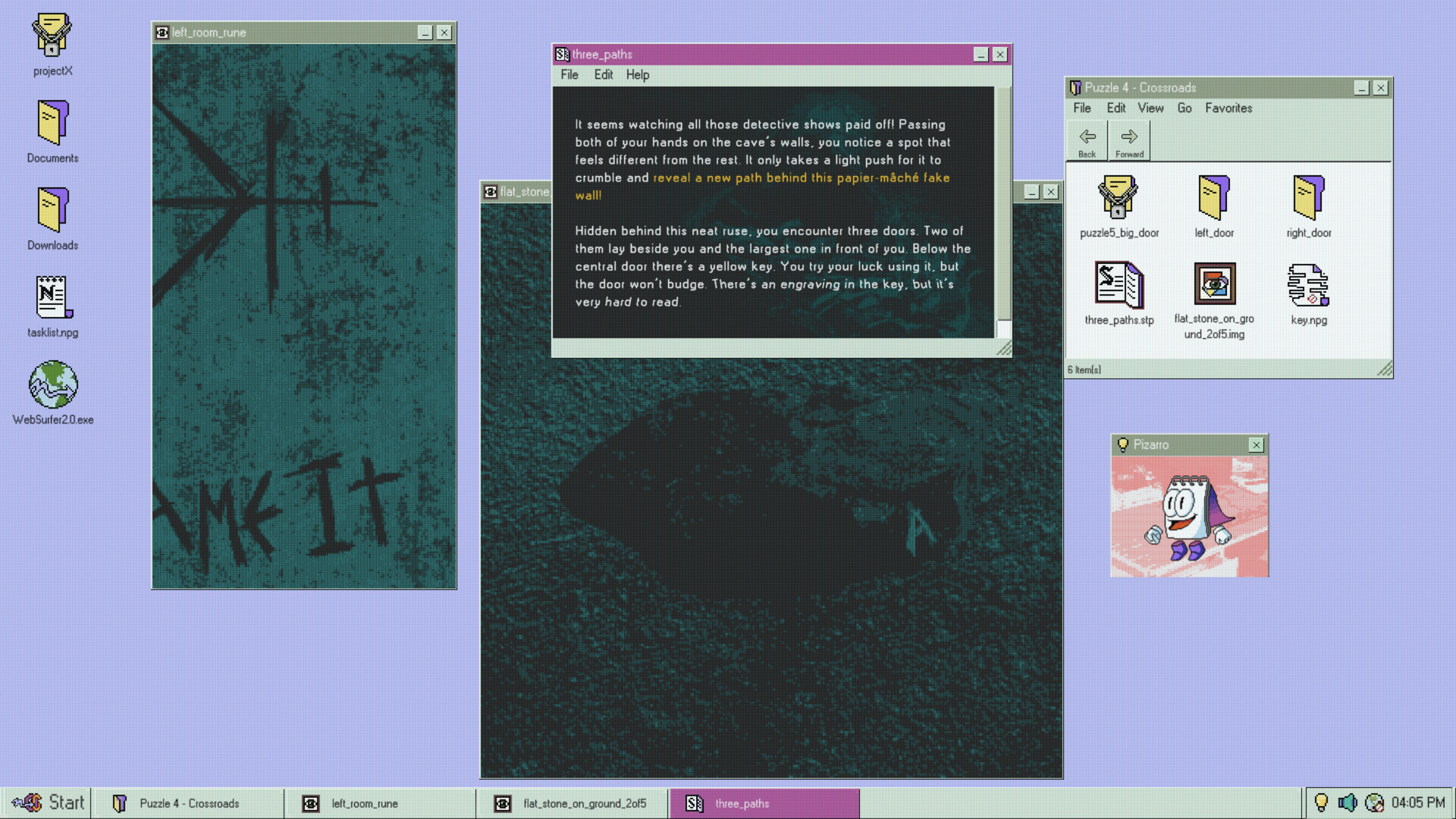Click the Start button

click(x=49, y=802)
